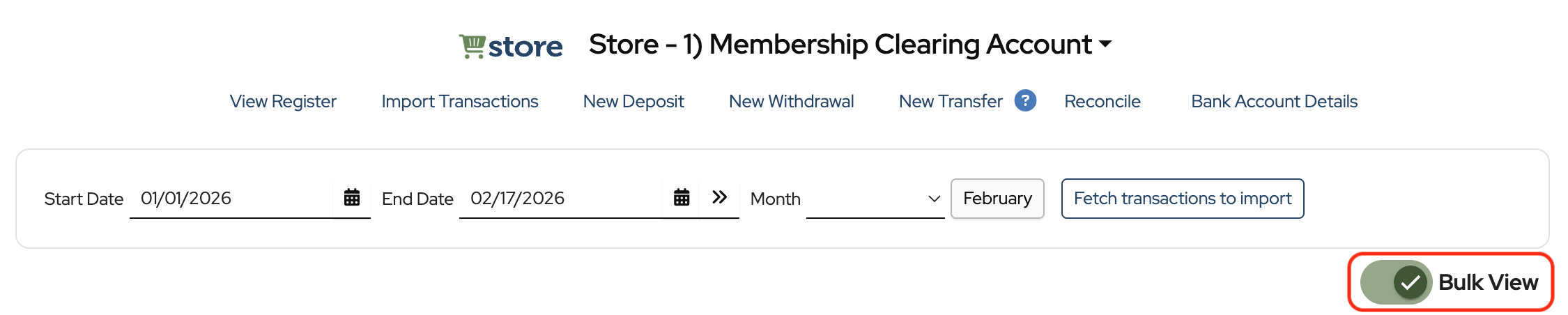Open Import Transactions
The image size is (1568, 315).
pyautogui.click(x=460, y=102)
